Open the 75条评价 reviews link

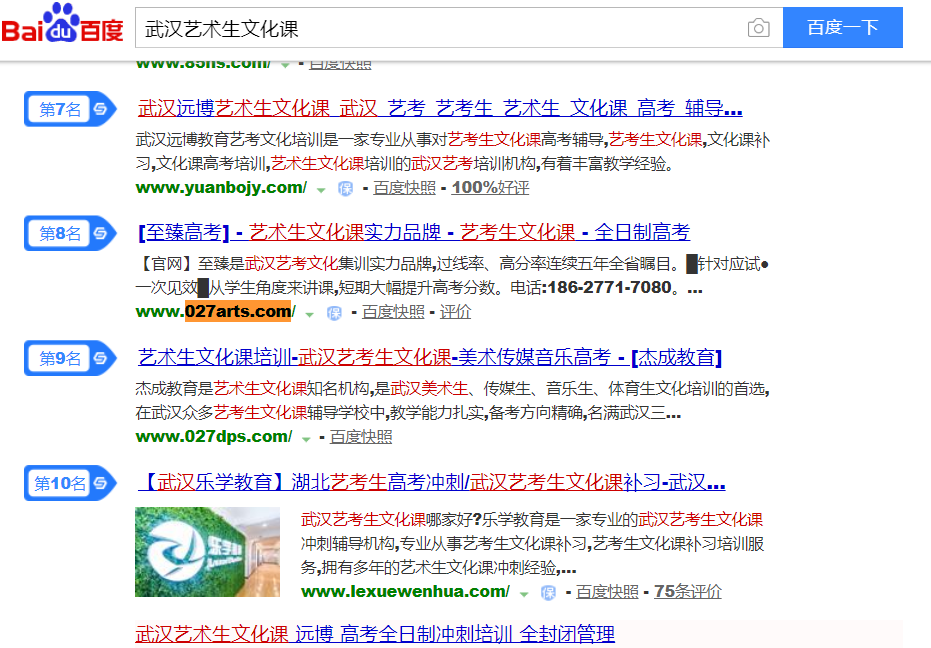(688, 592)
